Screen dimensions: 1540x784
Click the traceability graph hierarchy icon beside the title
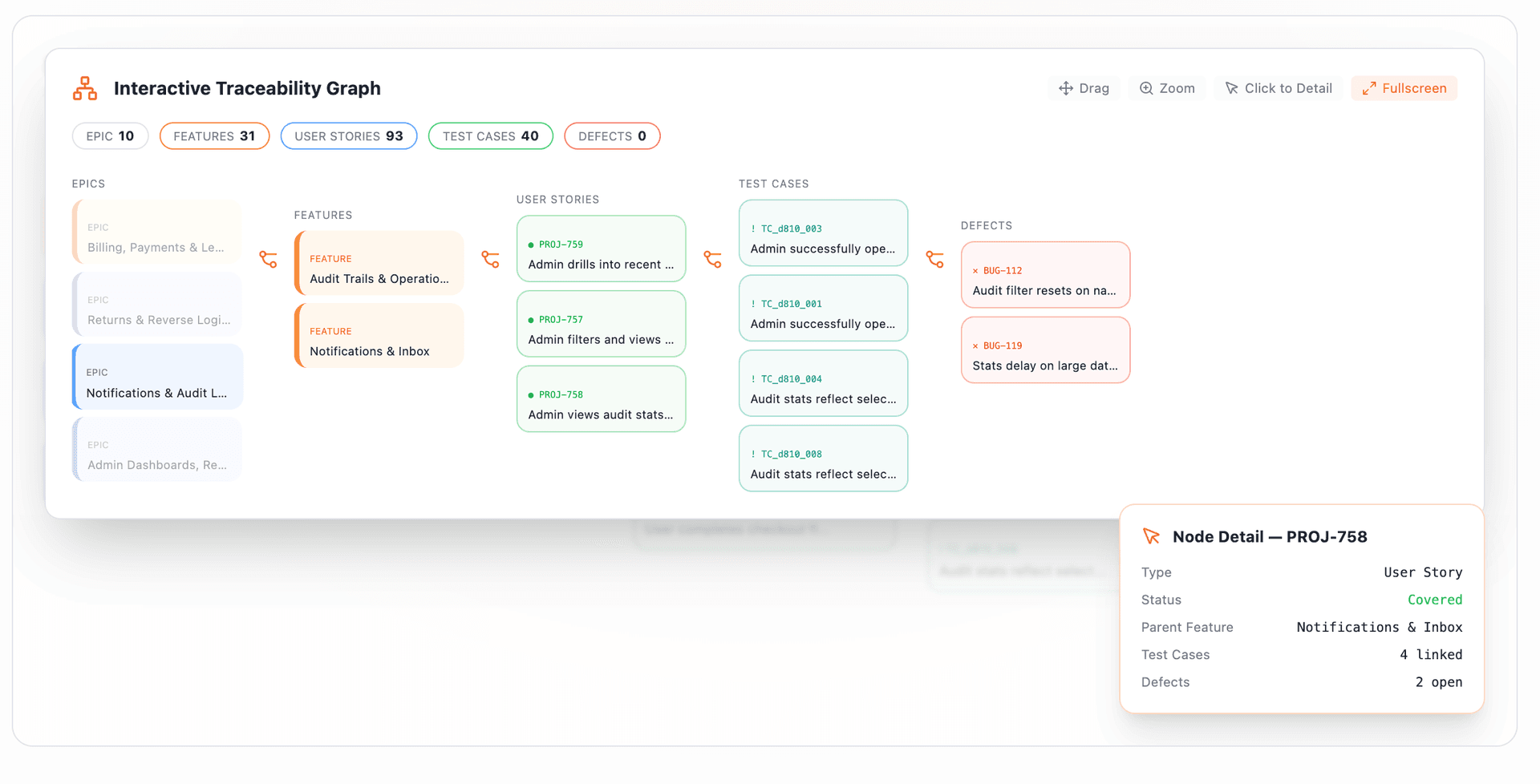[x=84, y=88]
